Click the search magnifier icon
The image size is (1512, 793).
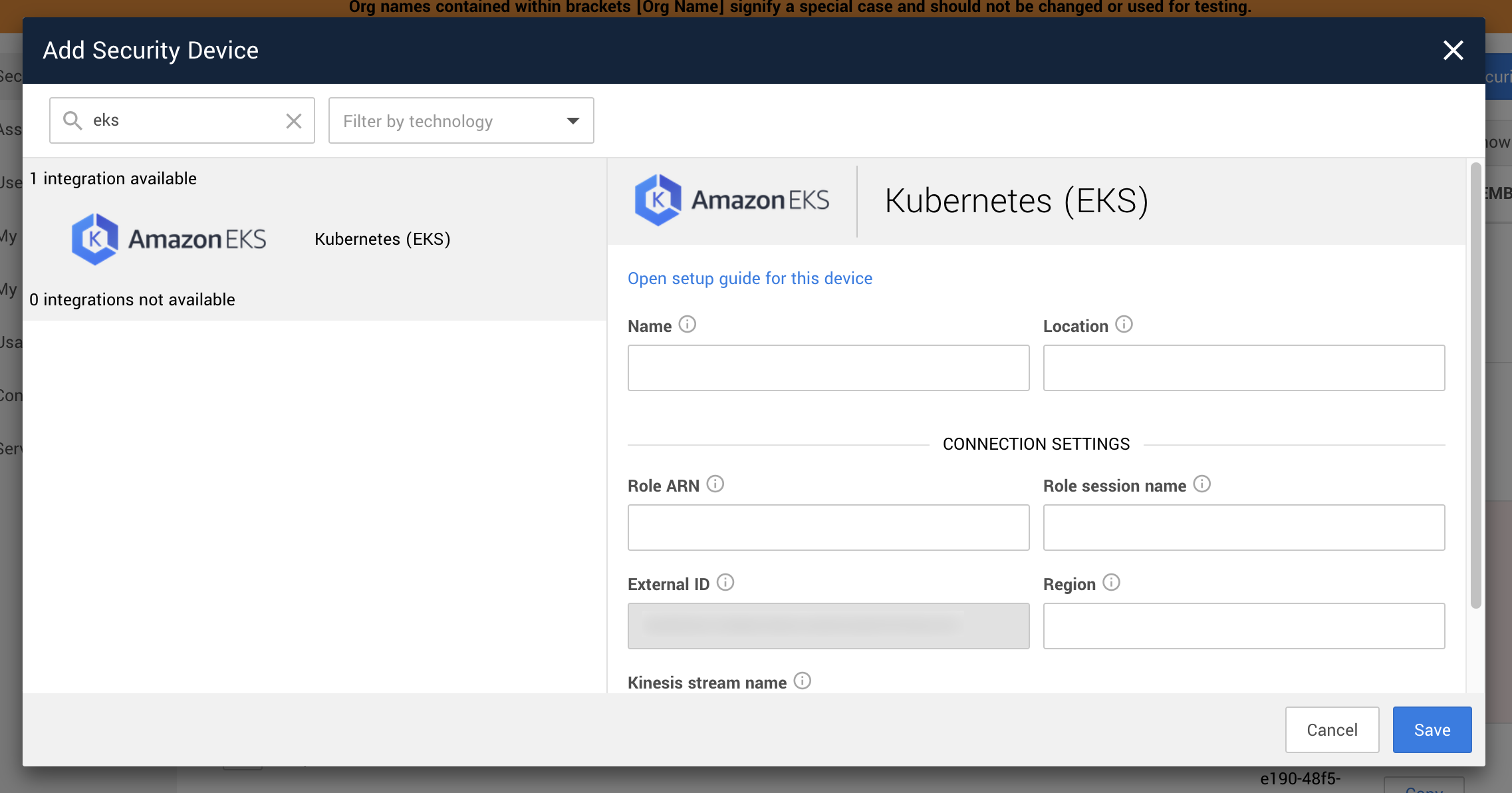72,120
